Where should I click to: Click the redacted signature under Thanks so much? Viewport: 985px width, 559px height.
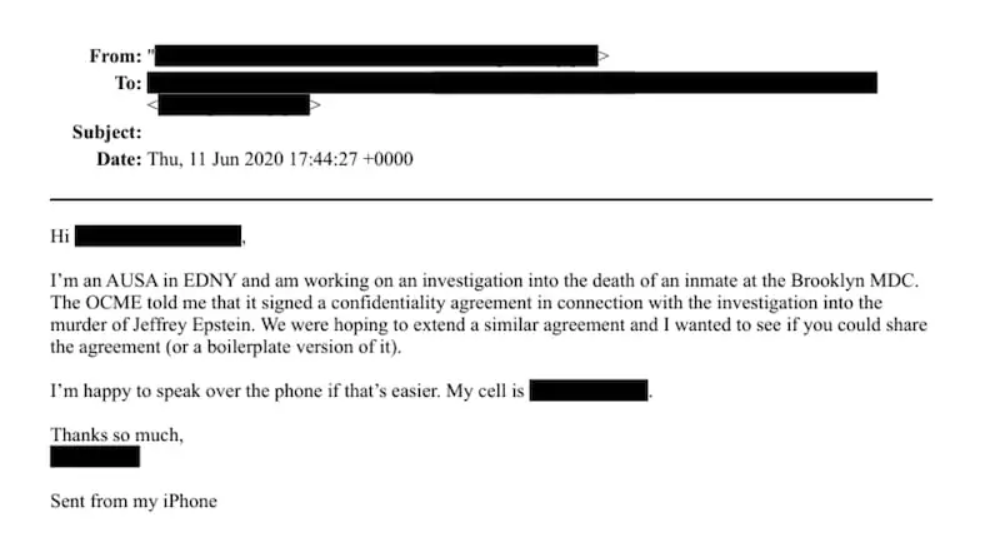95,457
